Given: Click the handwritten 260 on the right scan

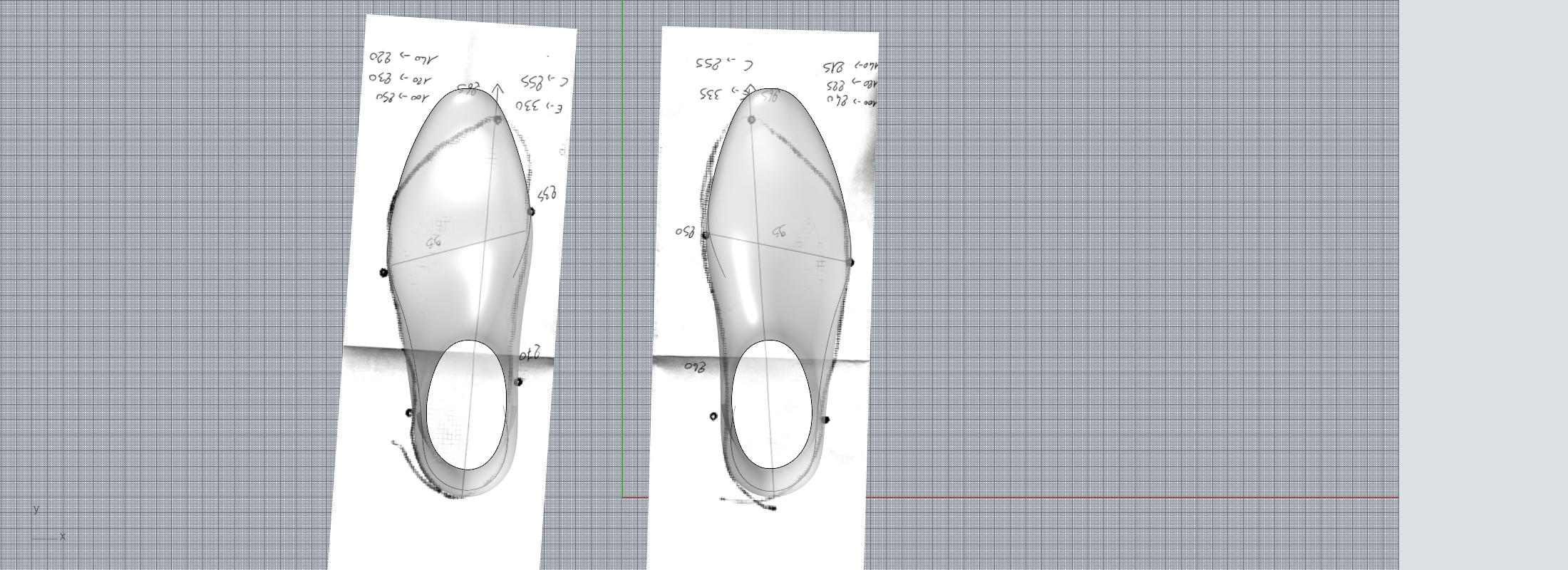Looking at the screenshot, I should coord(694,367).
